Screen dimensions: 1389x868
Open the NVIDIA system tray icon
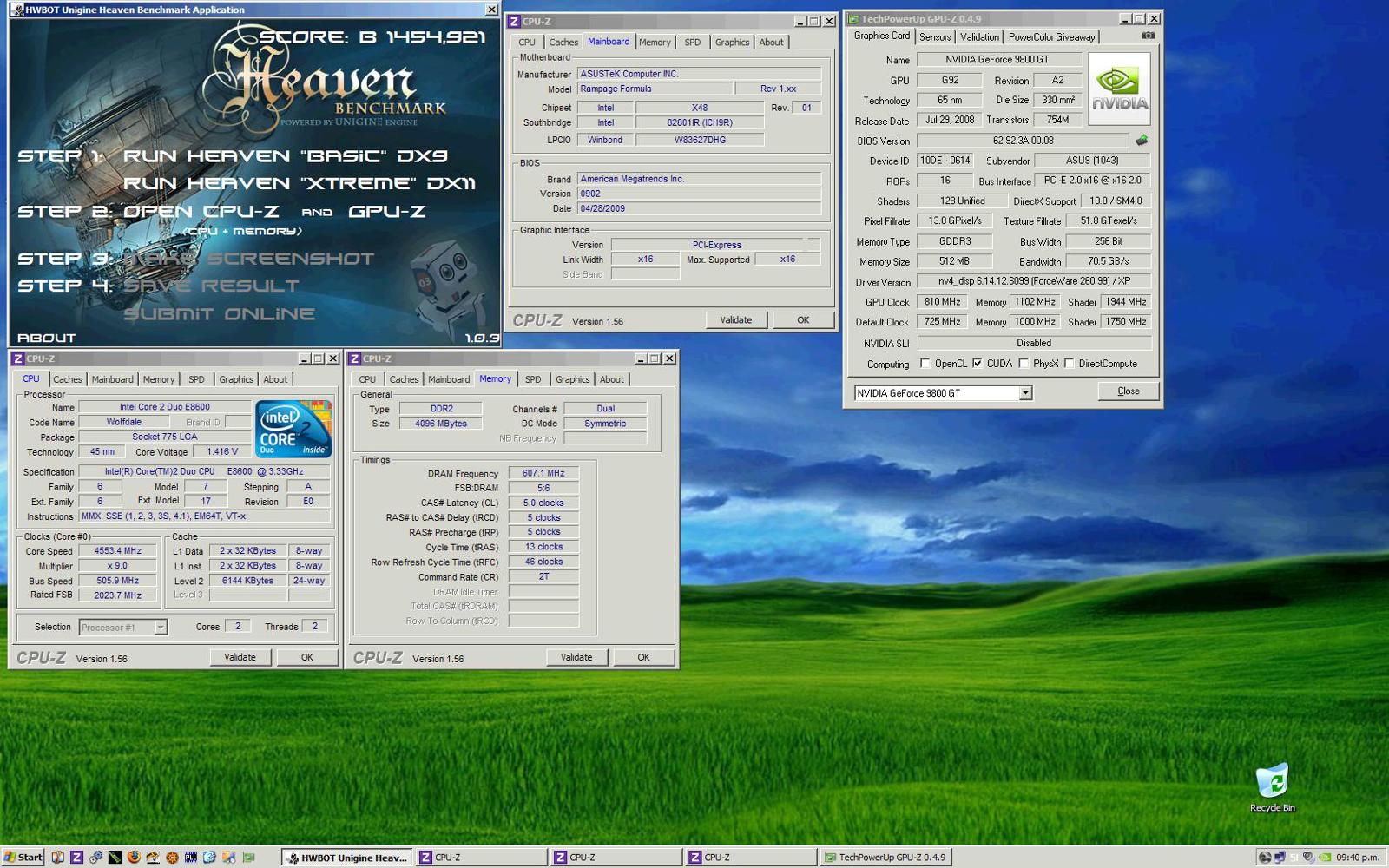[1325, 858]
